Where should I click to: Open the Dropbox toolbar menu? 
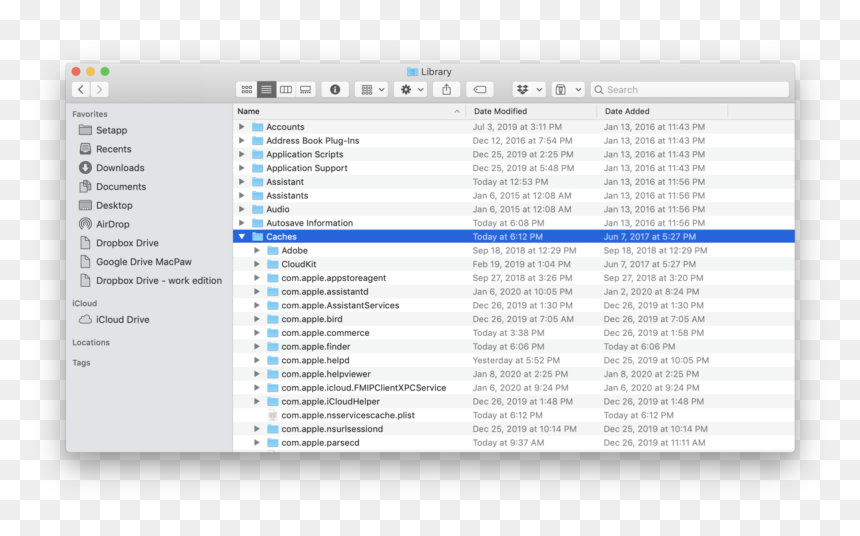[x=529, y=89]
